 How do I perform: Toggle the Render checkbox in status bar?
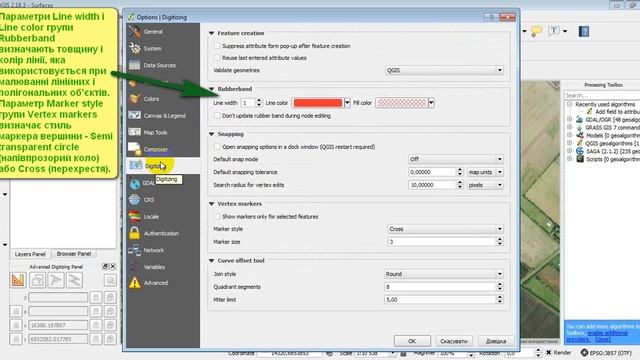[549, 352]
